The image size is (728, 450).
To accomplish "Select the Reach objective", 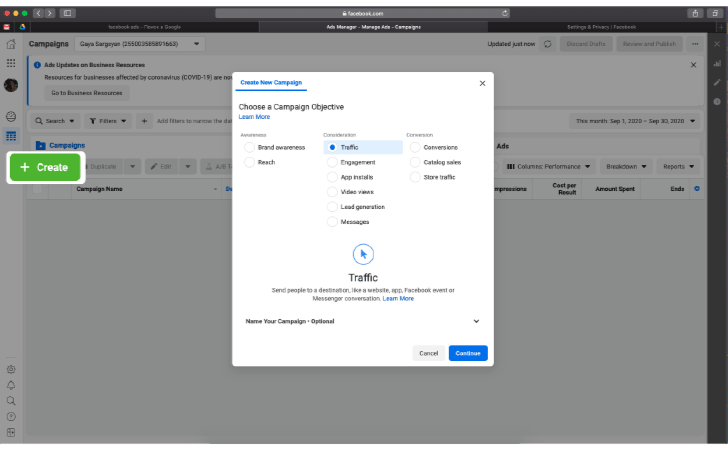I will [x=249, y=163].
